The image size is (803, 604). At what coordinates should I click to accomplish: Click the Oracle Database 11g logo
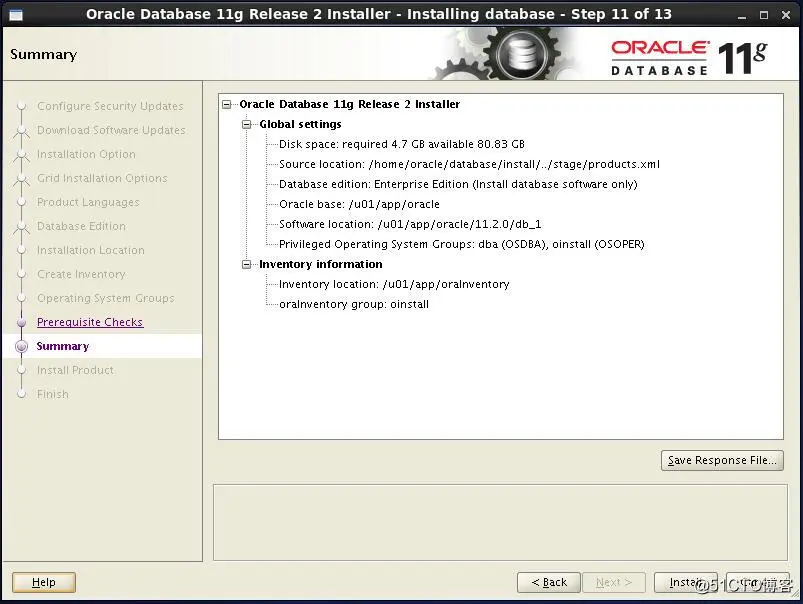pyautogui.click(x=689, y=57)
